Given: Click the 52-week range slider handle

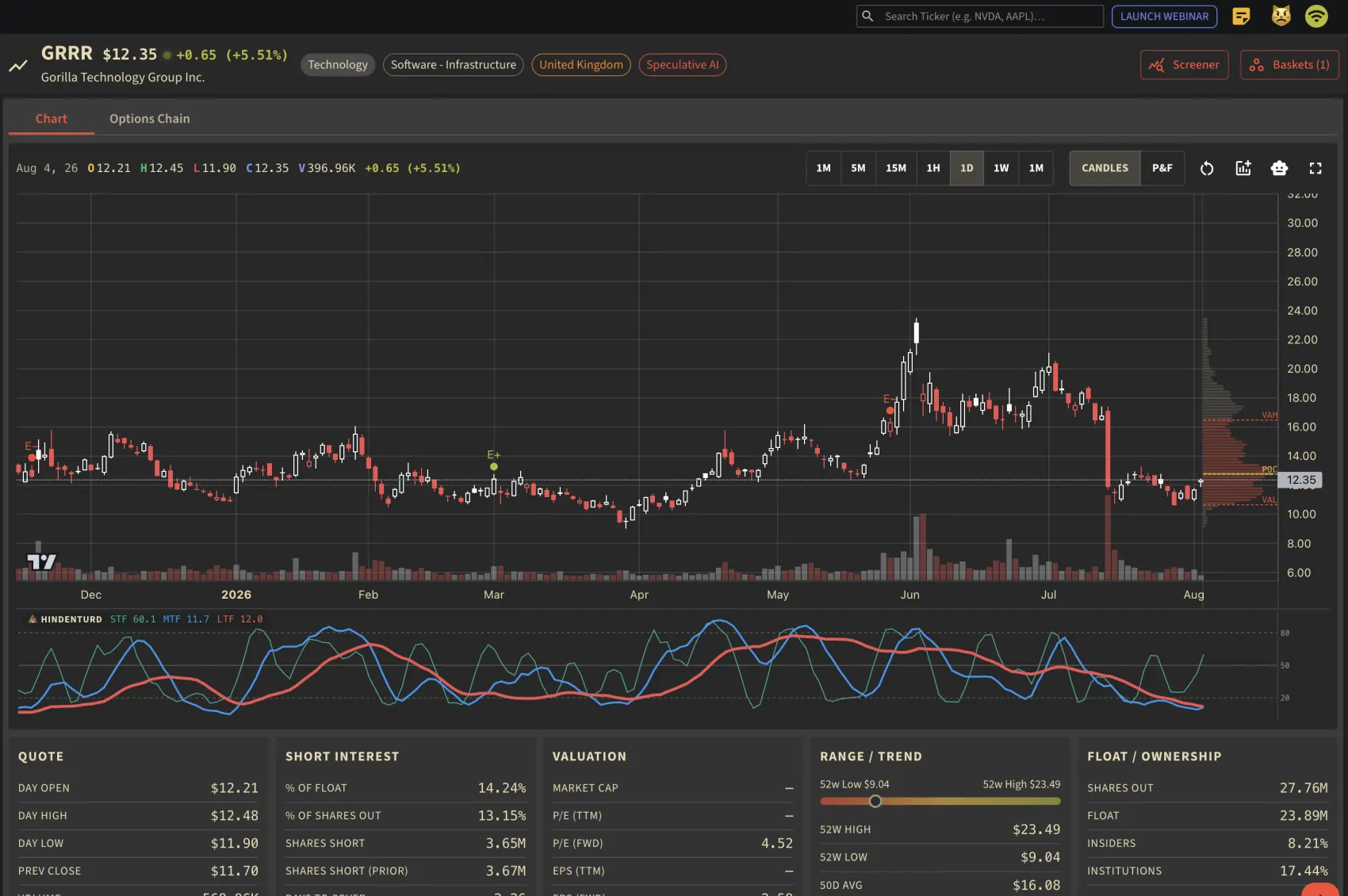Looking at the screenshot, I should point(875,801).
